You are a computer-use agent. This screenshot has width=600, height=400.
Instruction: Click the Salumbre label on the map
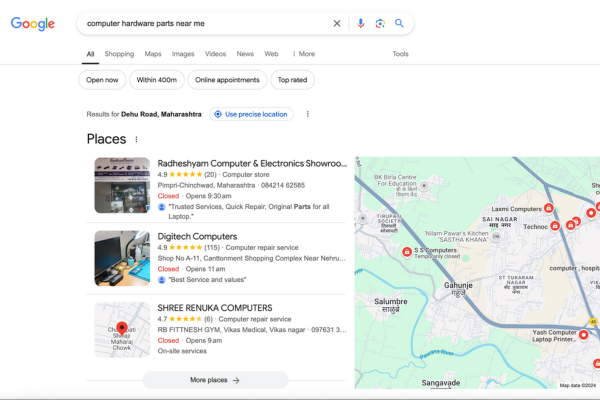tap(391, 305)
